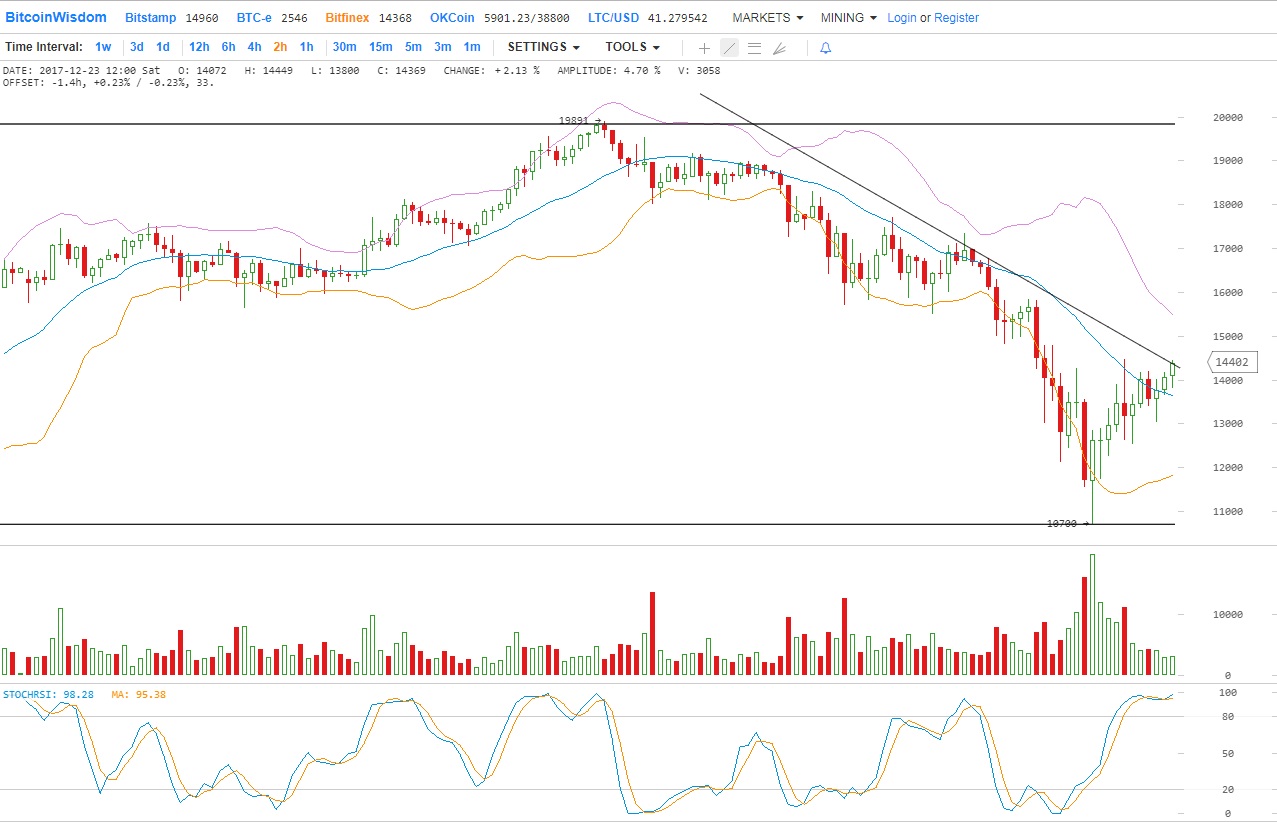
Task: Open the SETTINGS dropdown
Action: click(x=544, y=47)
